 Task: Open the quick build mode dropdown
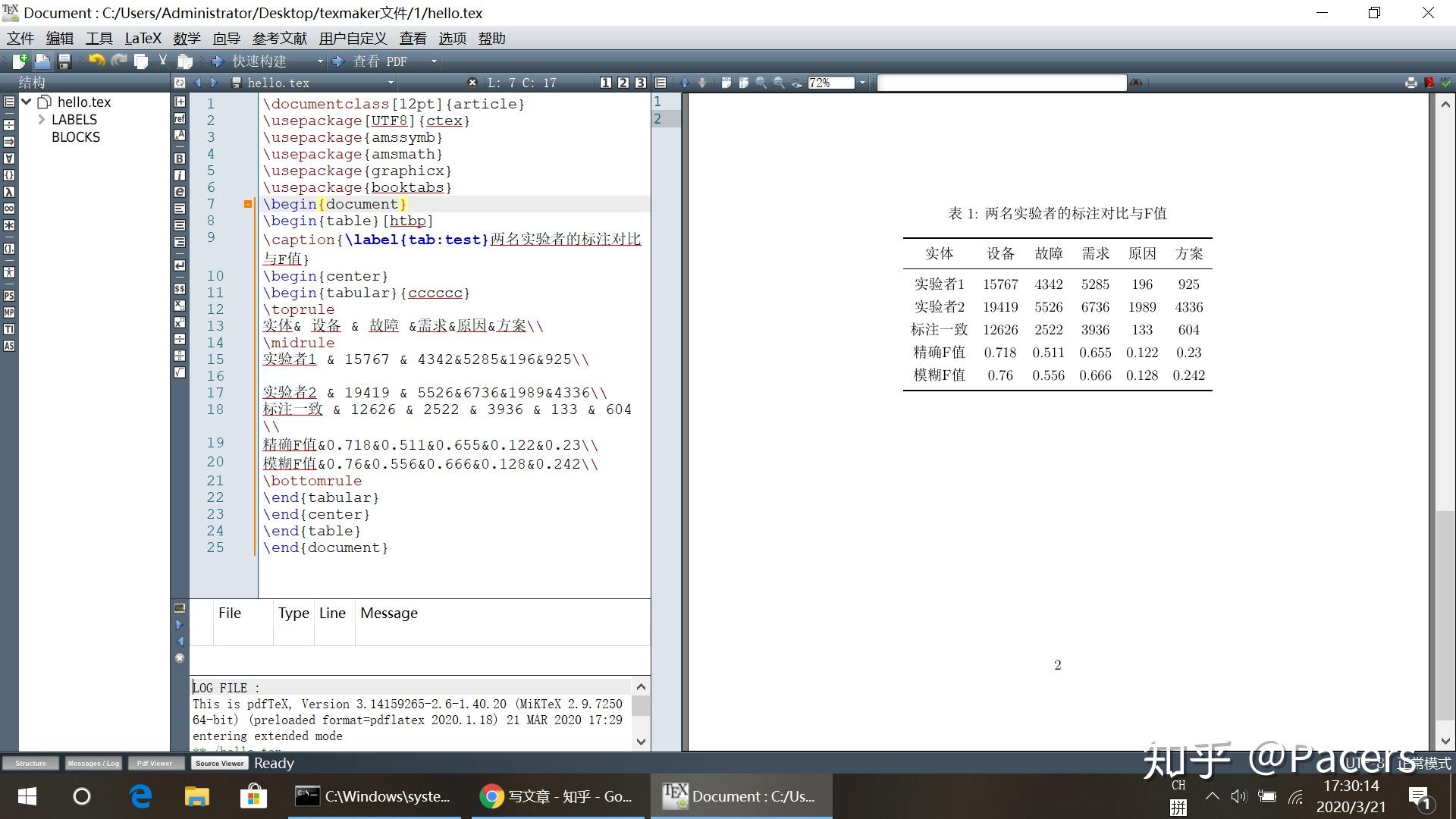pyautogui.click(x=320, y=61)
